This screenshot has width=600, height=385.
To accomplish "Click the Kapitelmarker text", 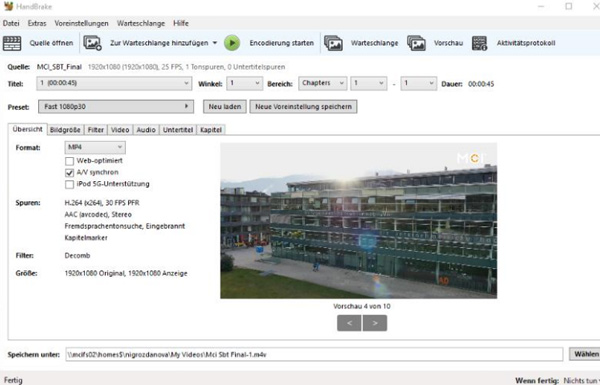I will pyautogui.click(x=86, y=238).
